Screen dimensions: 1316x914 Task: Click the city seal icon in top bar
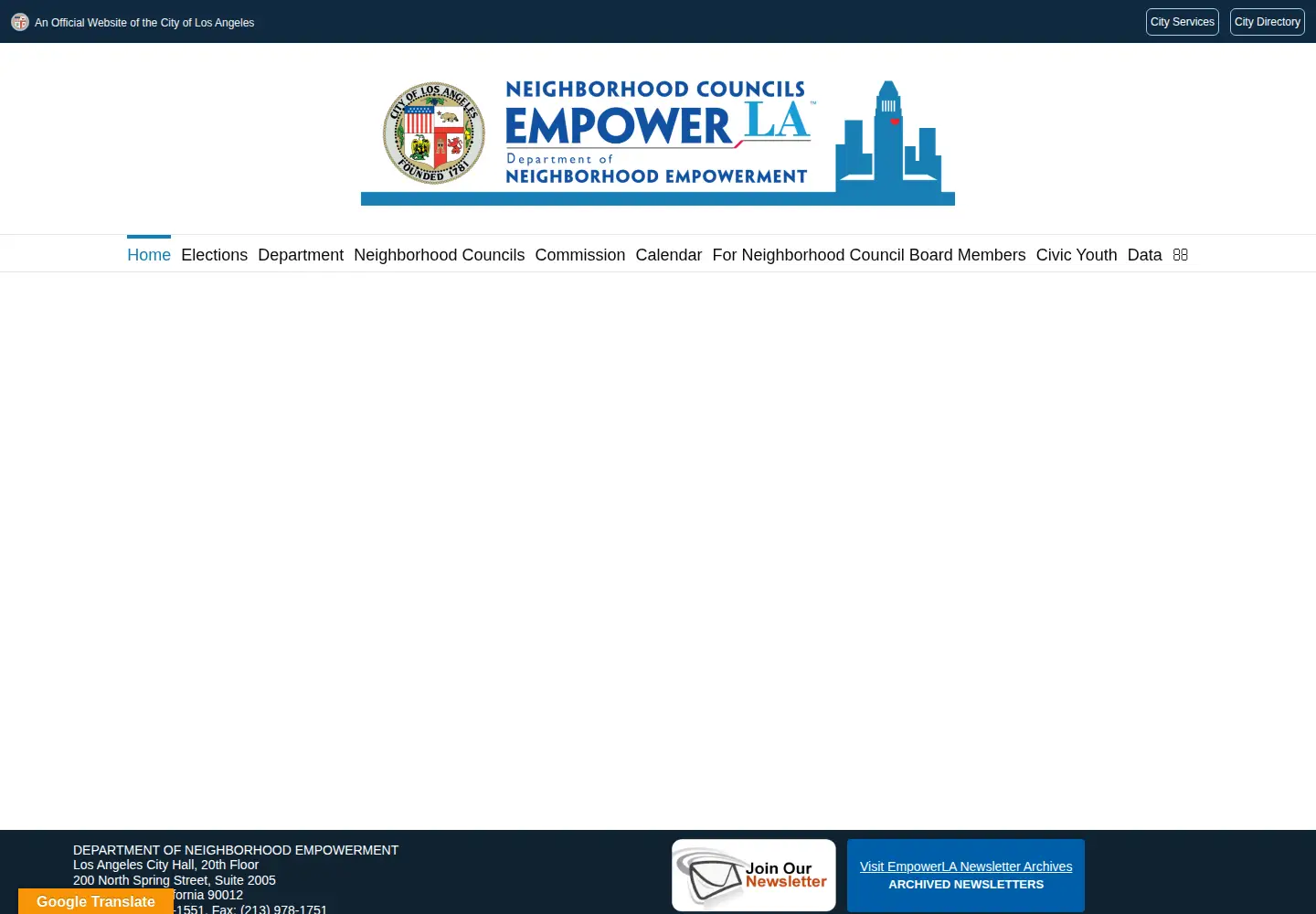click(20, 22)
